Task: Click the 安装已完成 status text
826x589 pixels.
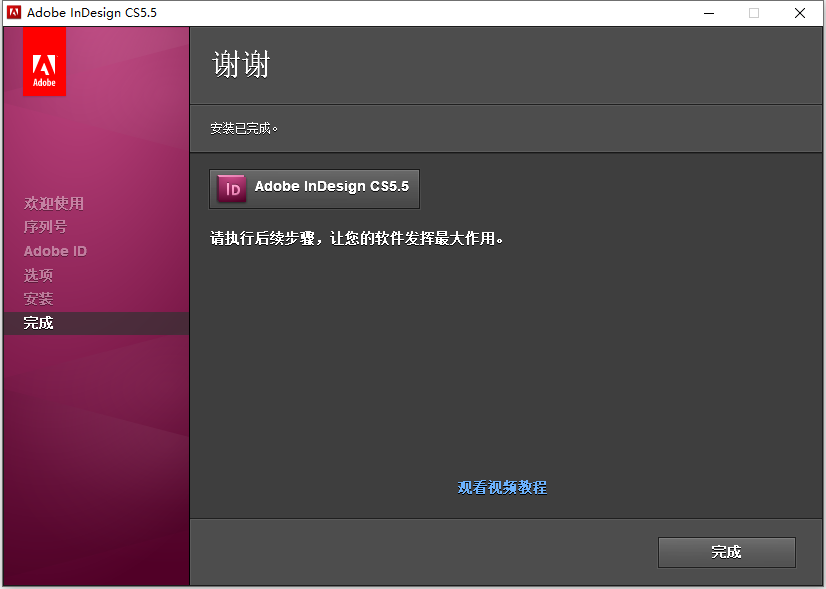Action: [x=244, y=129]
